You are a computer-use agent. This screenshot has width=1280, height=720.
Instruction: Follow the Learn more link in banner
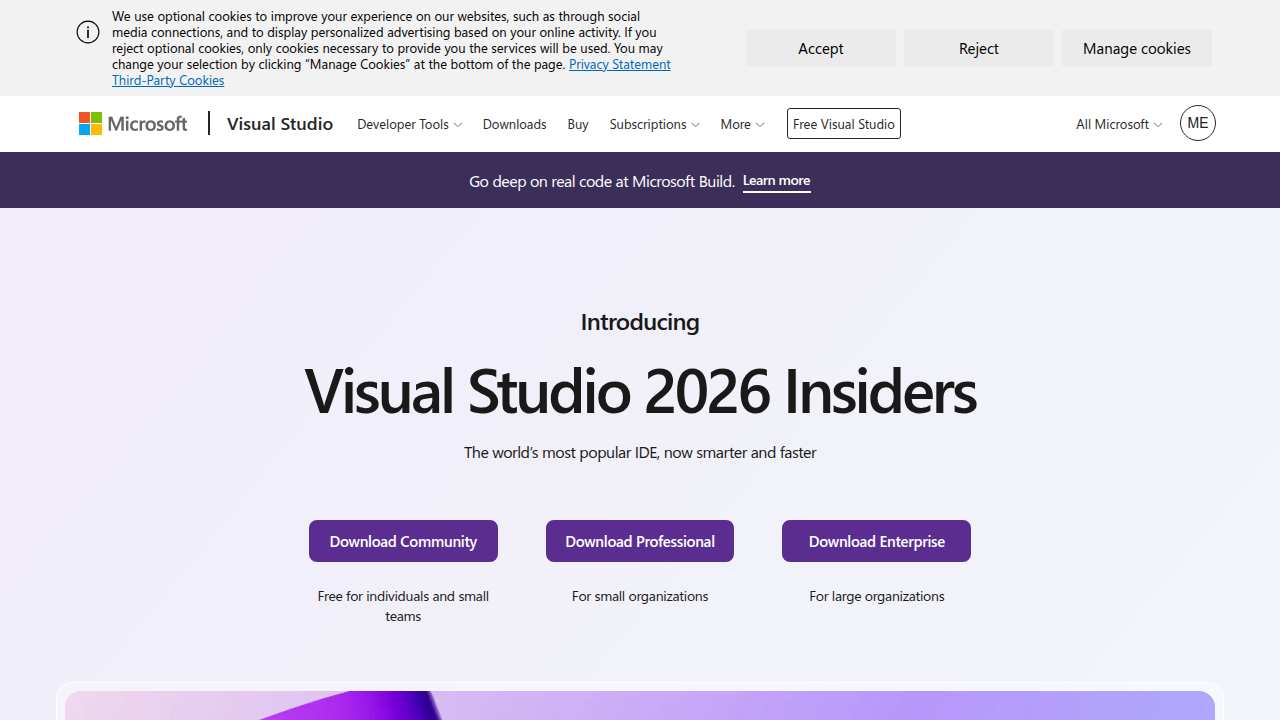[776, 180]
